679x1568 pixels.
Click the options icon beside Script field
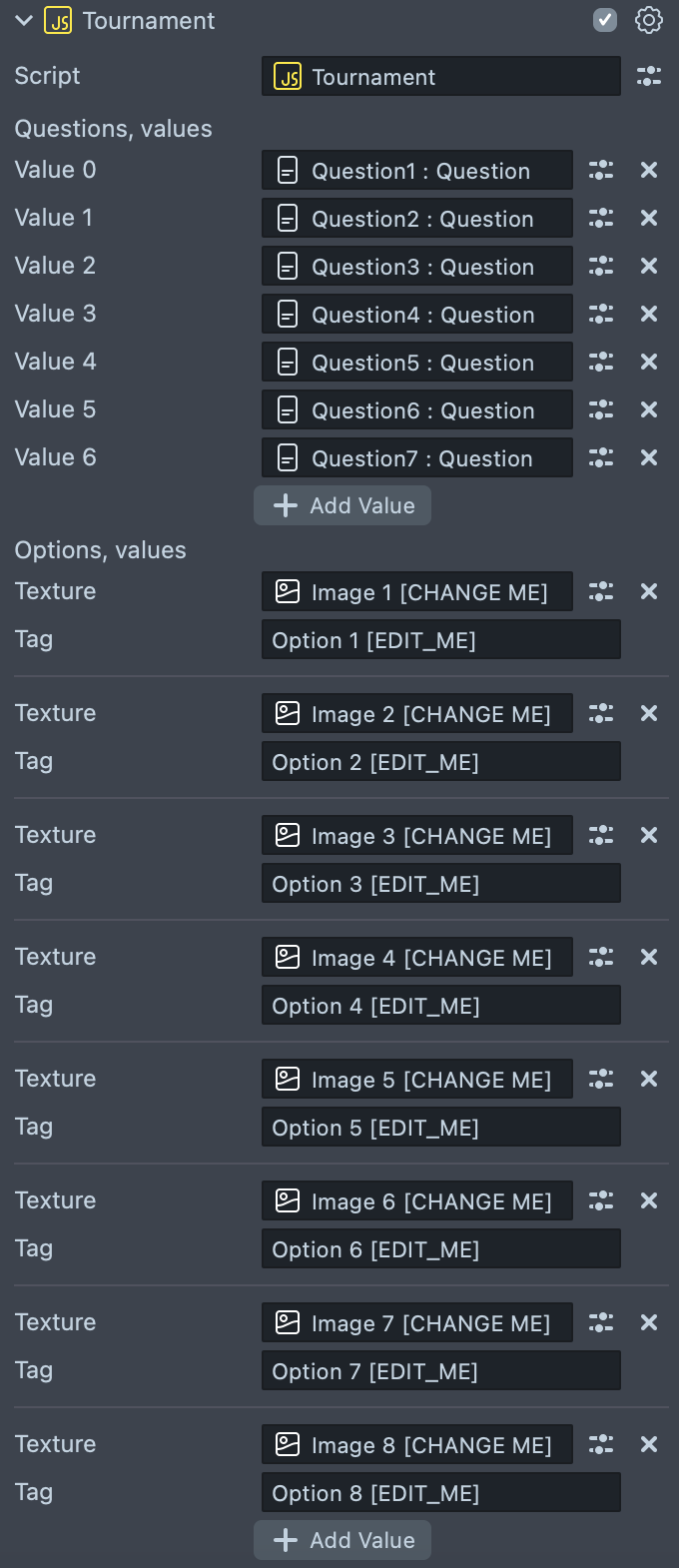tap(649, 76)
